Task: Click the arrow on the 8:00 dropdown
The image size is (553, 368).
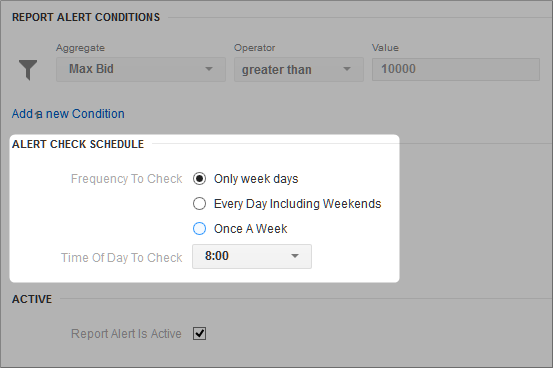Action: pos(295,256)
